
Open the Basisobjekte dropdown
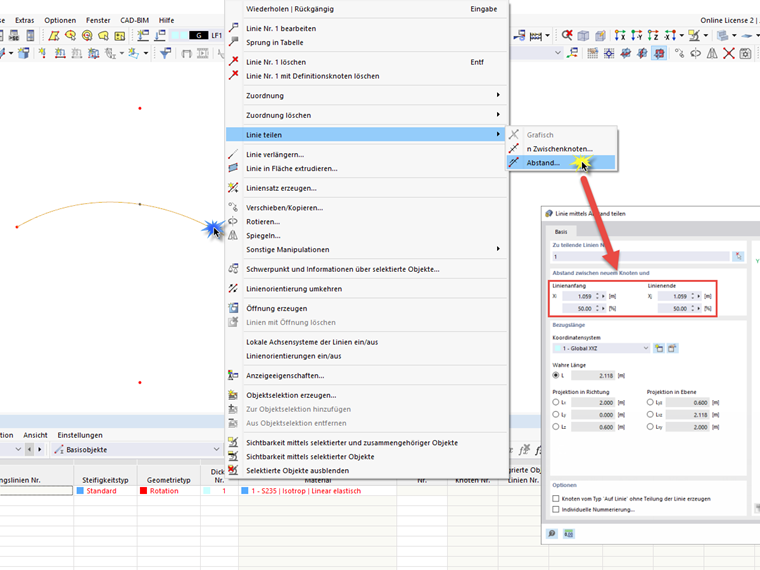[137, 449]
